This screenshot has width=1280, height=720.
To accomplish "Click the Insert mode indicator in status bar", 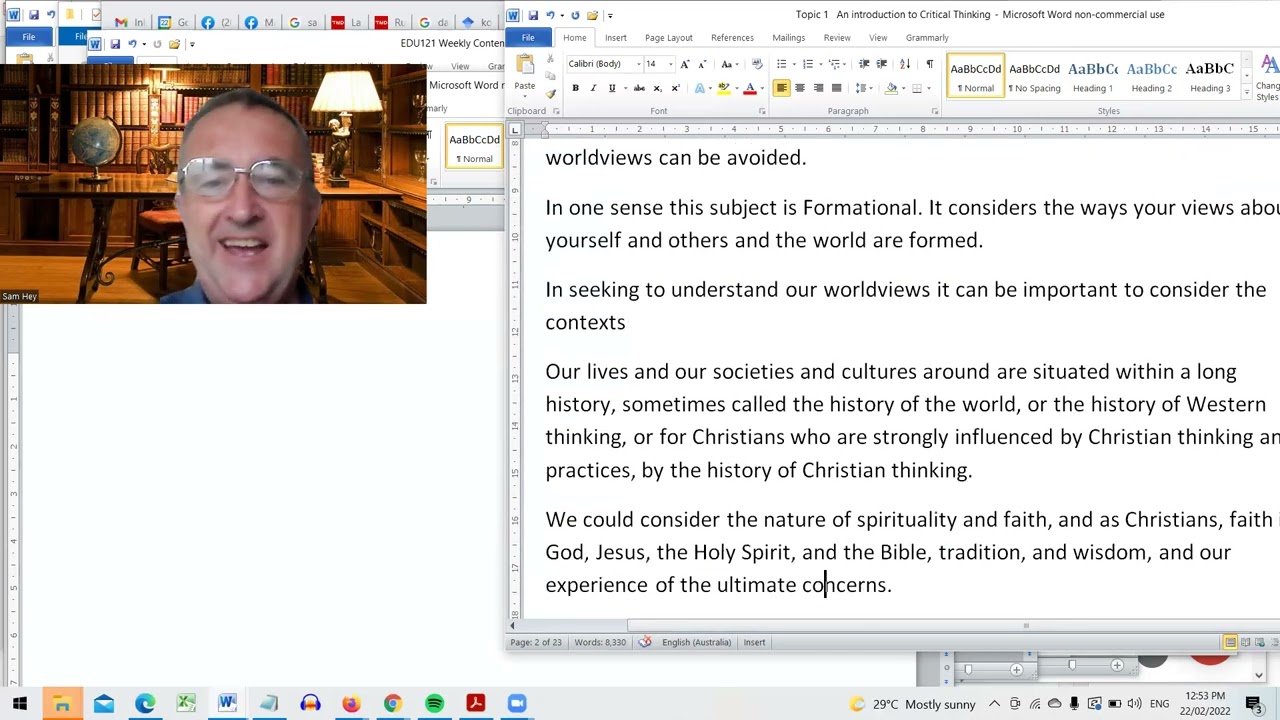I will (x=754, y=642).
